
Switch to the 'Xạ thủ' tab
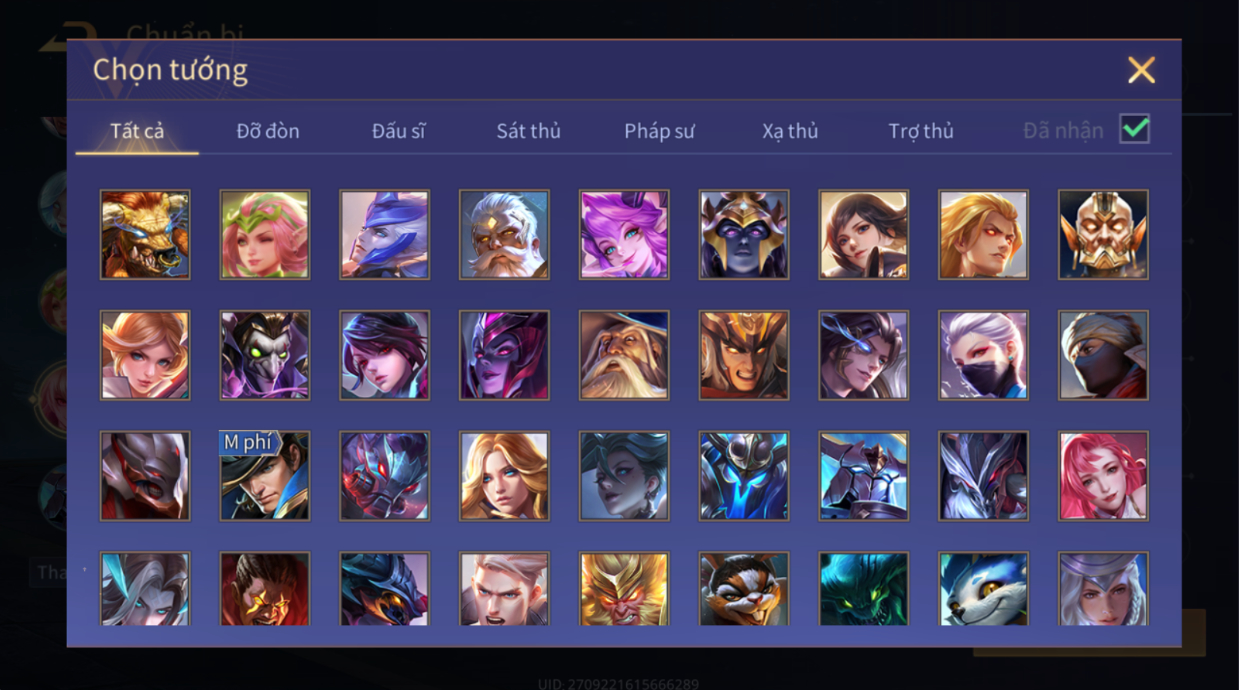tap(790, 131)
